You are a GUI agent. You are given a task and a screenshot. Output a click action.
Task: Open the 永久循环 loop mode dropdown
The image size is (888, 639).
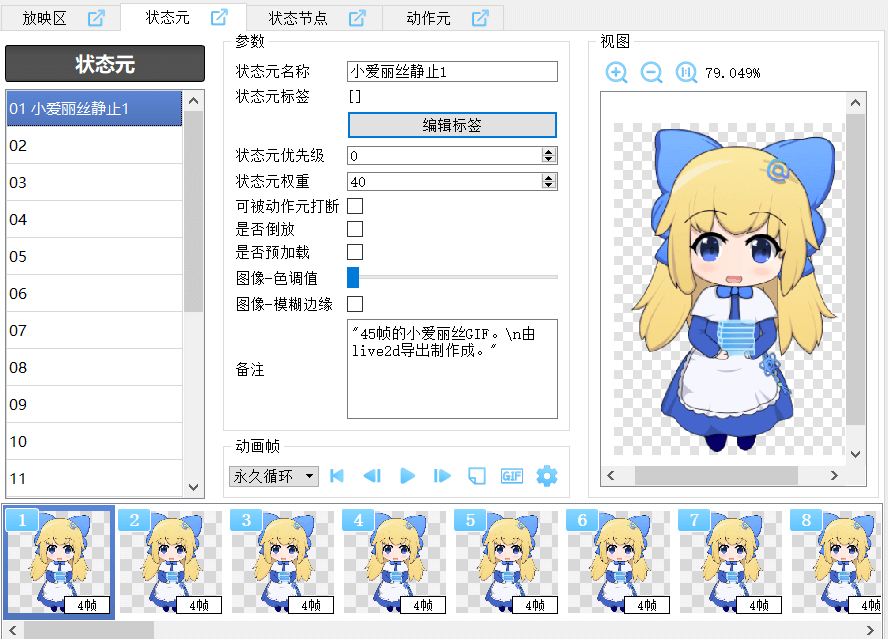[x=273, y=476]
